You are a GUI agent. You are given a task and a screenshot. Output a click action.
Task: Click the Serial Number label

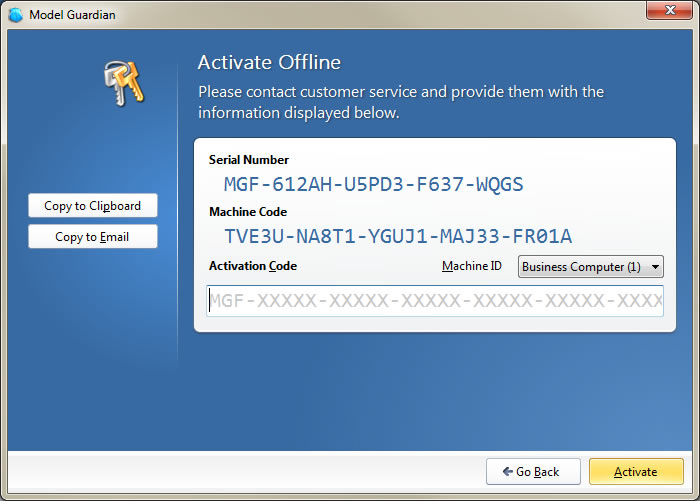click(x=249, y=160)
